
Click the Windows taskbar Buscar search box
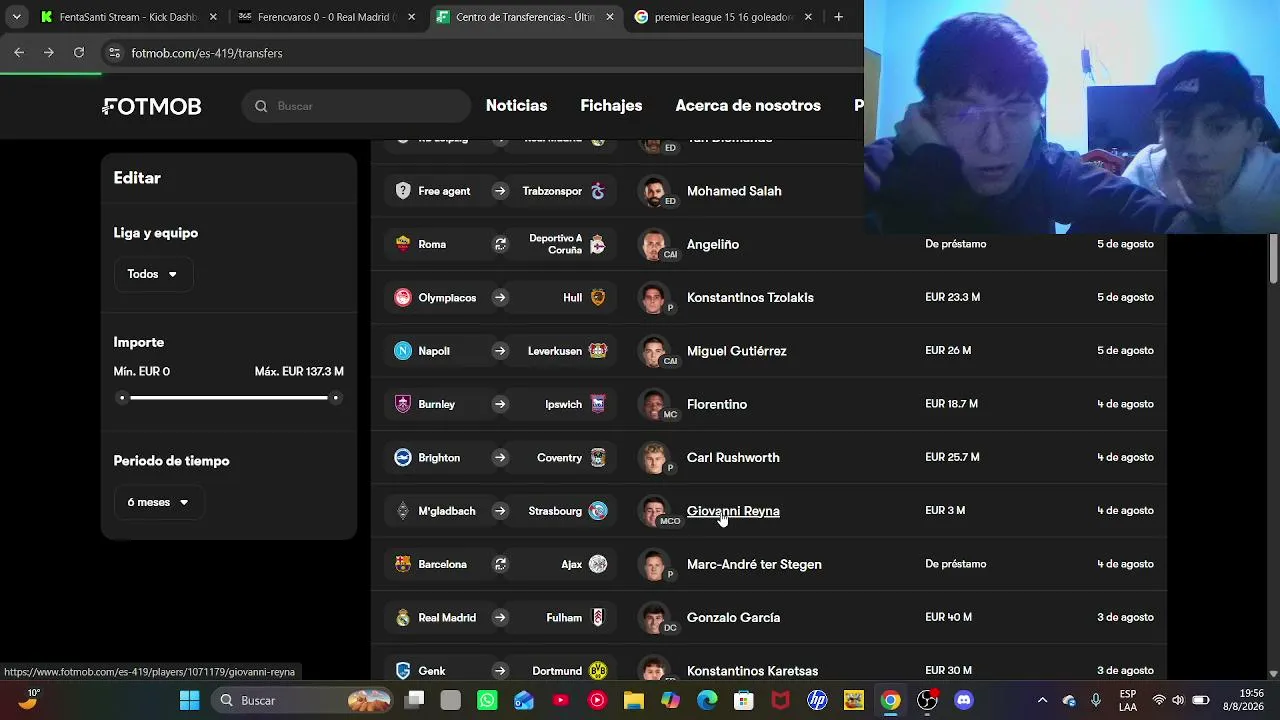pyautogui.click(x=302, y=700)
